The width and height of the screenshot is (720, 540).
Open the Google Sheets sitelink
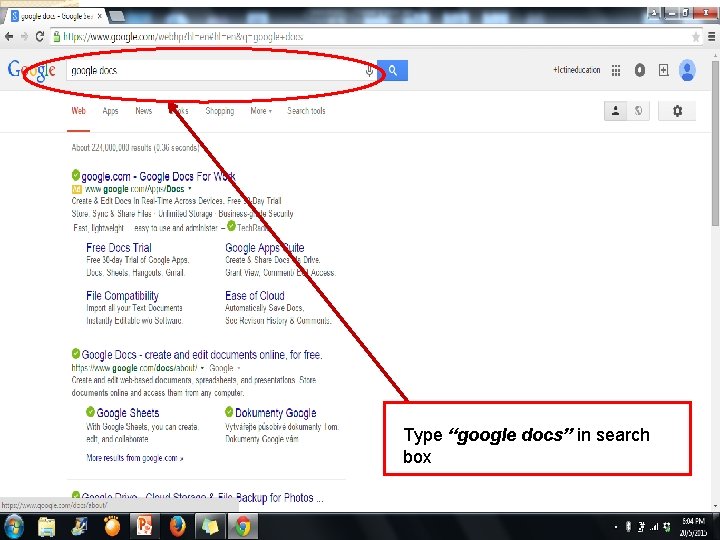pos(128,413)
